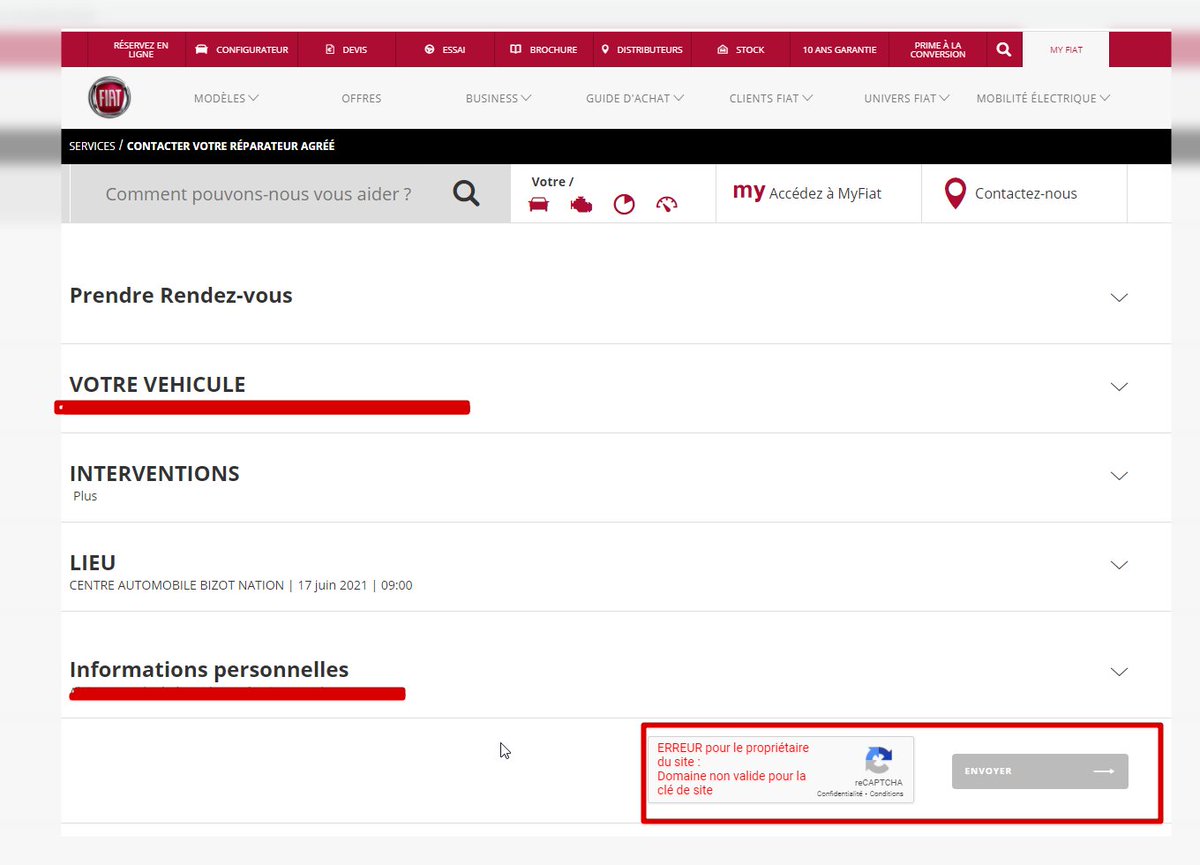Click the Configurateur car icon
The height and width of the screenshot is (865, 1200).
click(202, 49)
